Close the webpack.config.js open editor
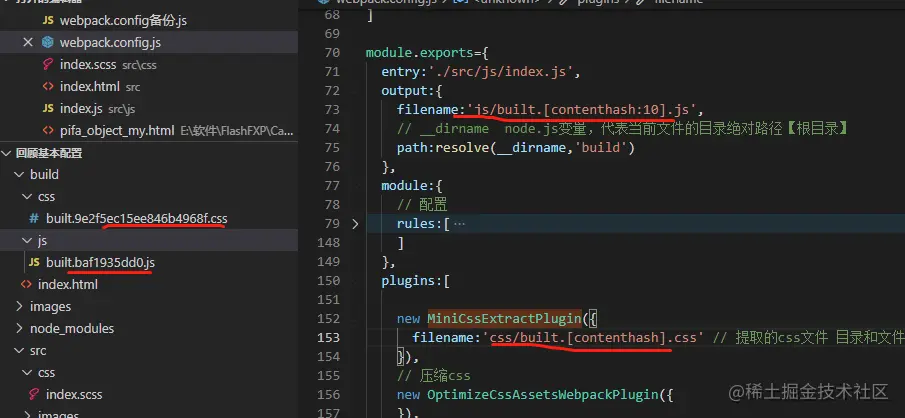This screenshot has width=905, height=418. click(28, 43)
